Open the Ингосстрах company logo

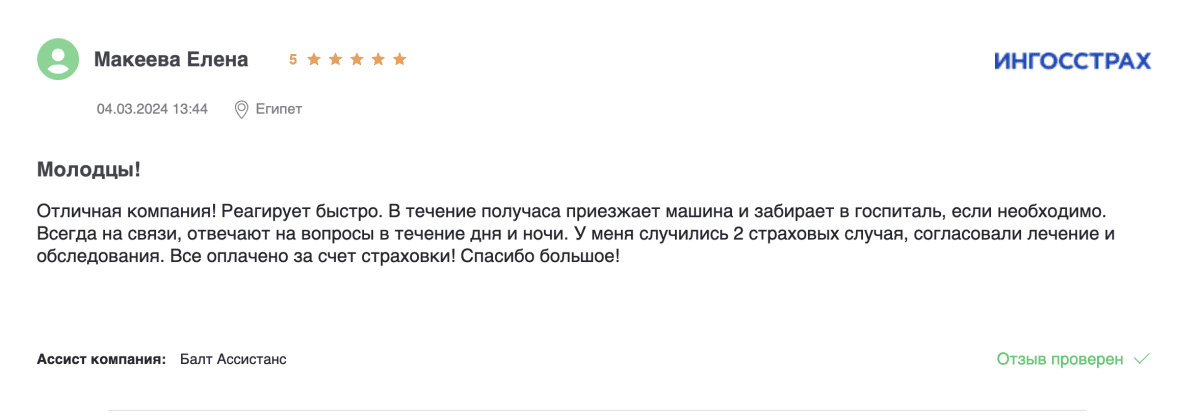point(1072,61)
